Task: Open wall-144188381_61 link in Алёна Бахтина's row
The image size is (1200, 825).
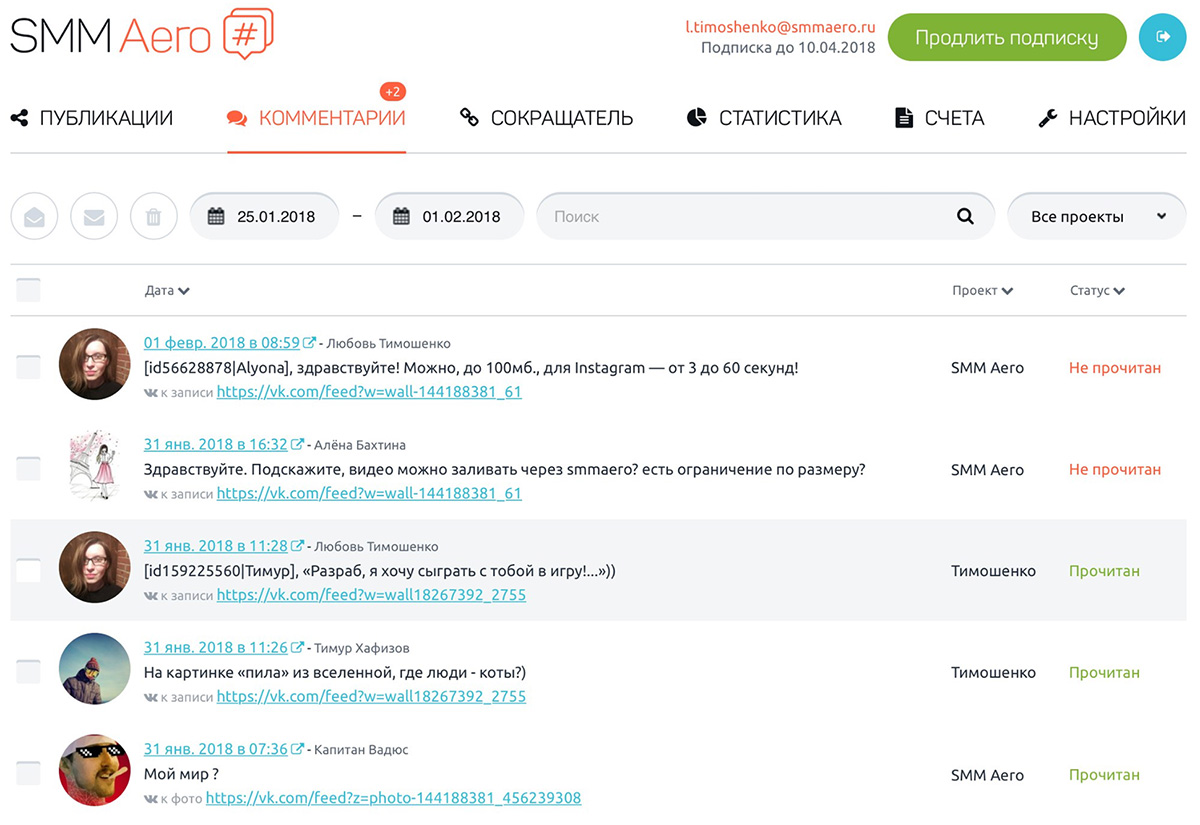Action: (369, 493)
